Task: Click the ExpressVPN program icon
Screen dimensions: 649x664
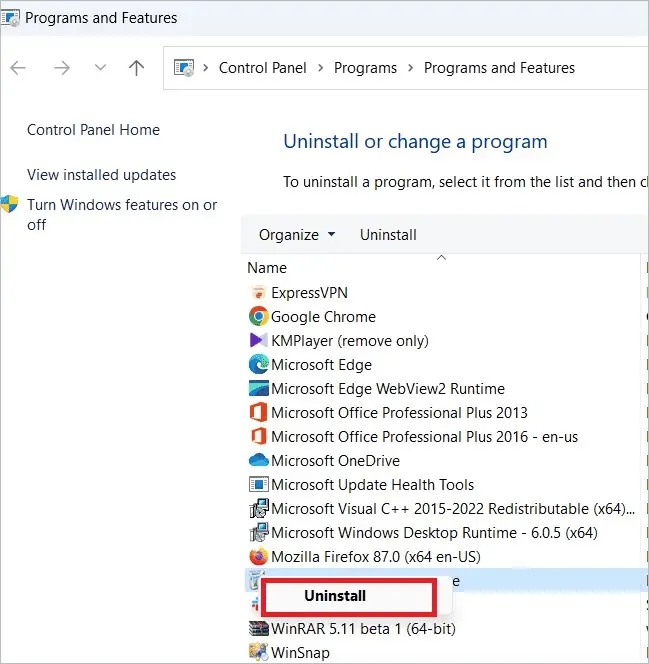Action: 258,293
